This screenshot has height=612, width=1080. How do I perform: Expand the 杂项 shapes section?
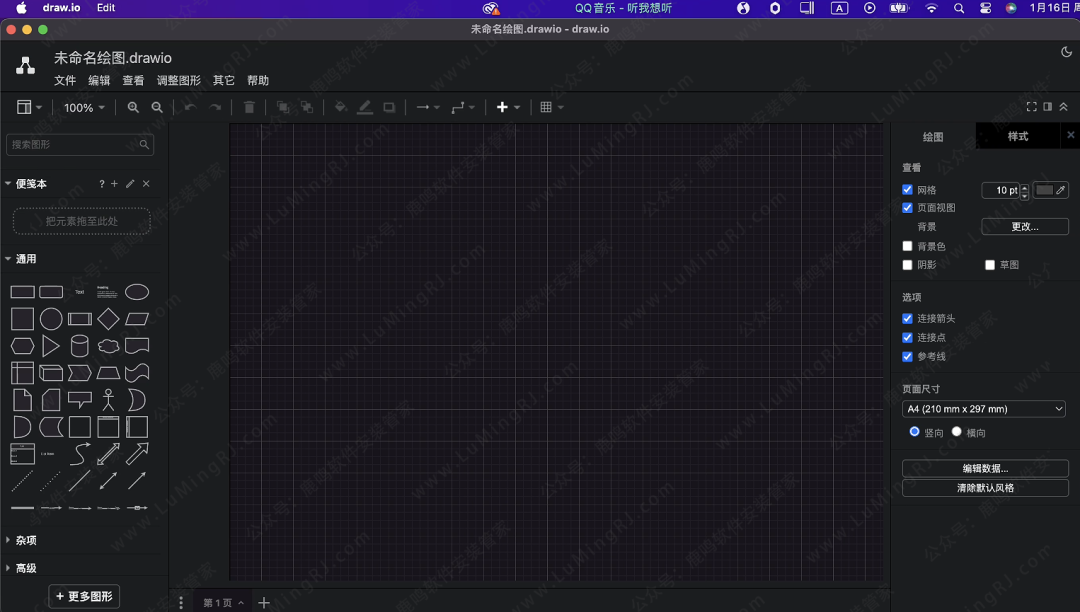click(26, 540)
